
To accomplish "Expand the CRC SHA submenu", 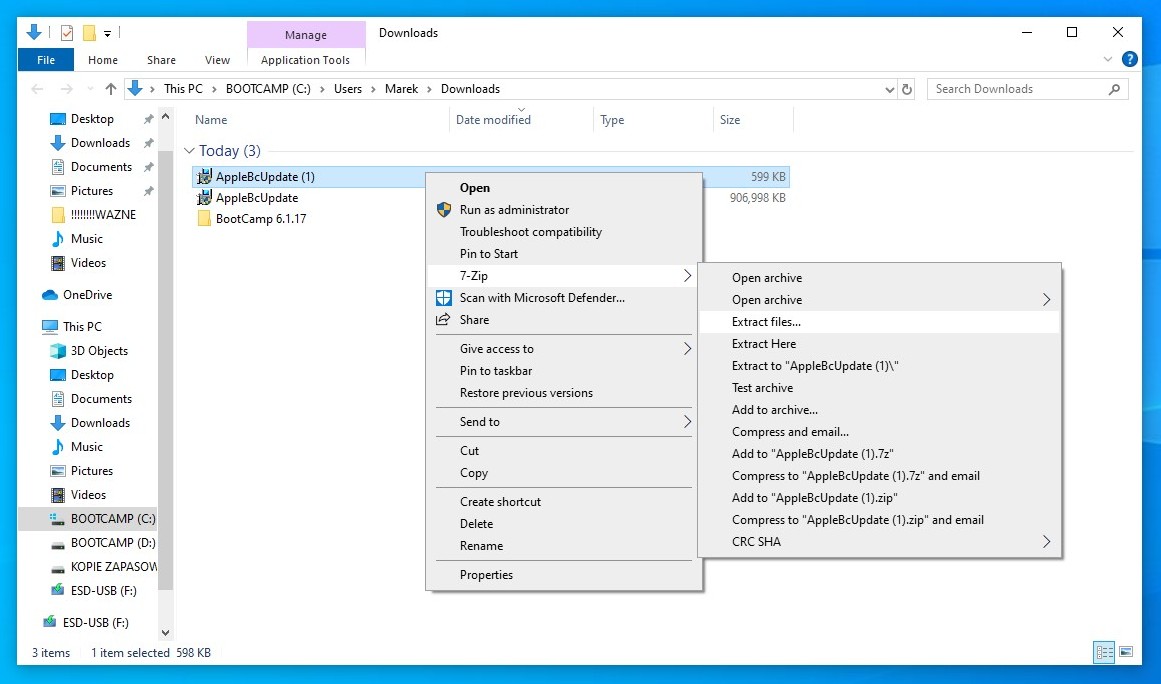I will point(880,542).
